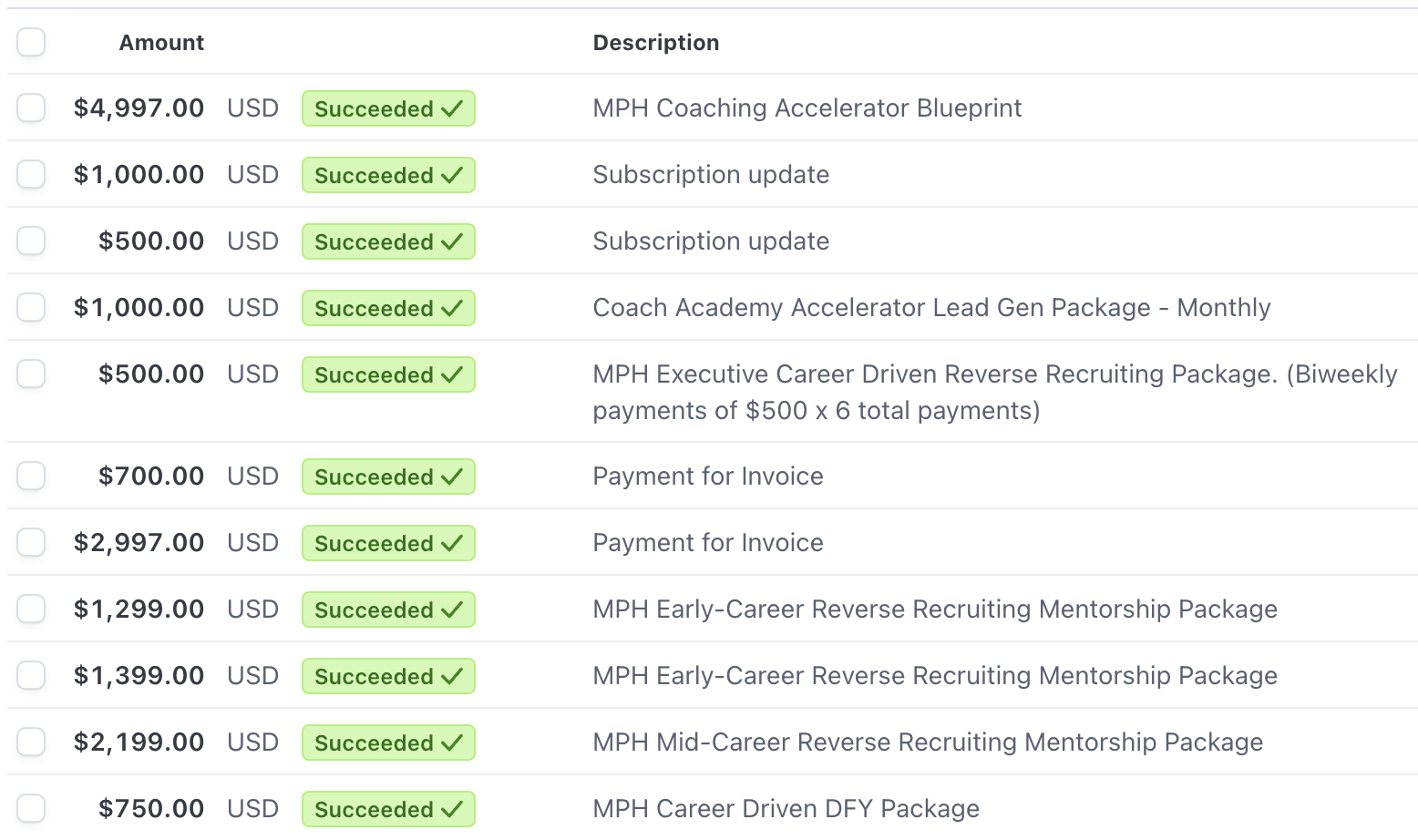The width and height of the screenshot is (1418, 840).
Task: Tick the checkbox beside the $1,299.00 payment
Action: 31,609
